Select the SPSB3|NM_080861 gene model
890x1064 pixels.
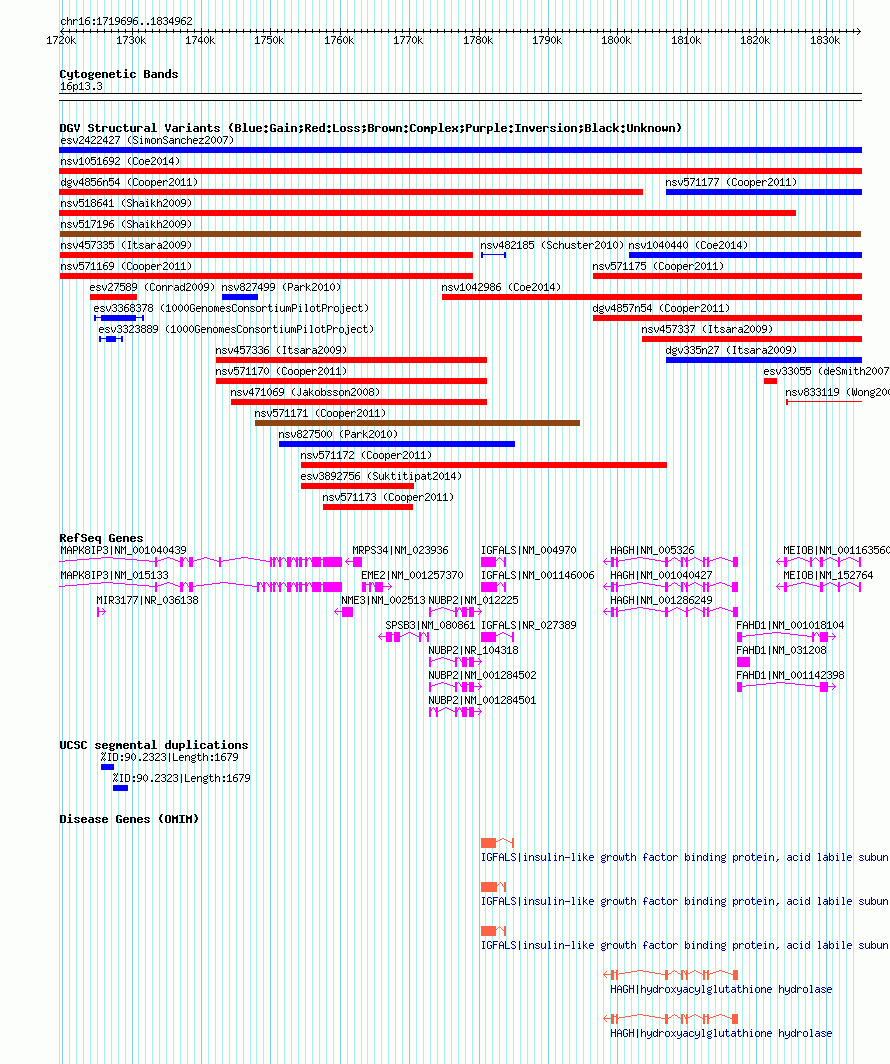tap(404, 637)
